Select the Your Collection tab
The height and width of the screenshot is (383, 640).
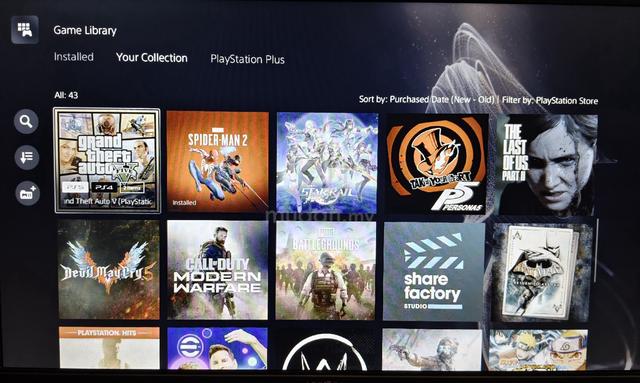coord(152,58)
